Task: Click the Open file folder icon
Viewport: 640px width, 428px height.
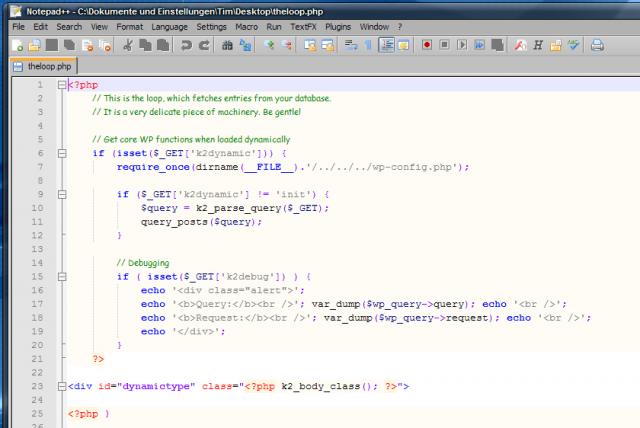Action: tap(35, 45)
